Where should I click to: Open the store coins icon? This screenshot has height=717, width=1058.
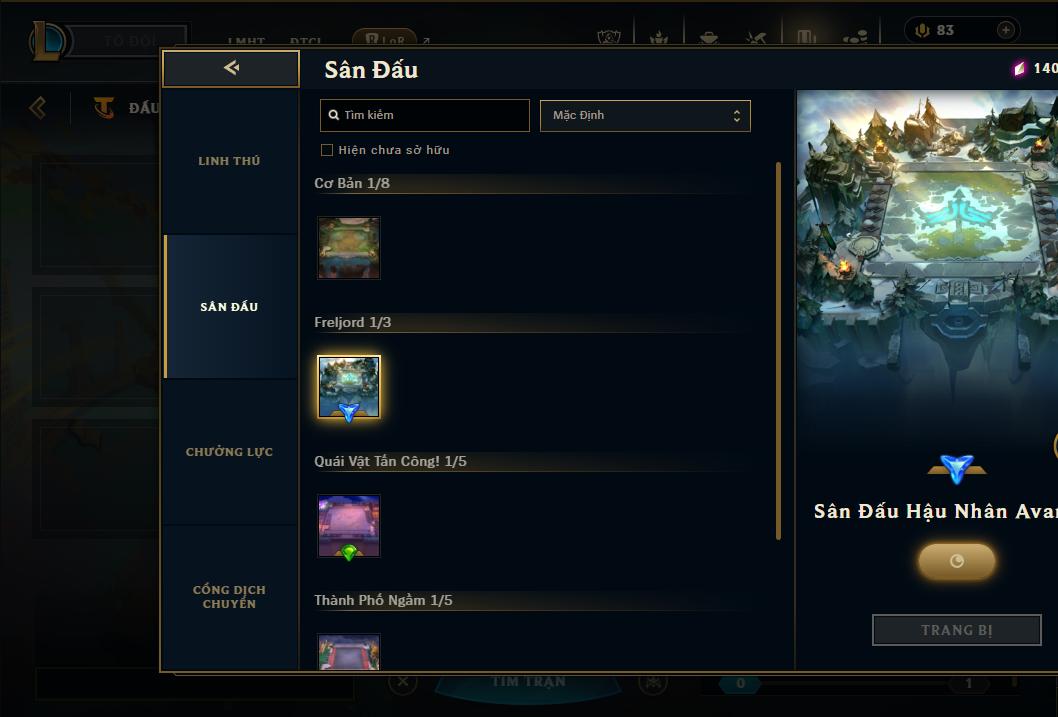[855, 37]
